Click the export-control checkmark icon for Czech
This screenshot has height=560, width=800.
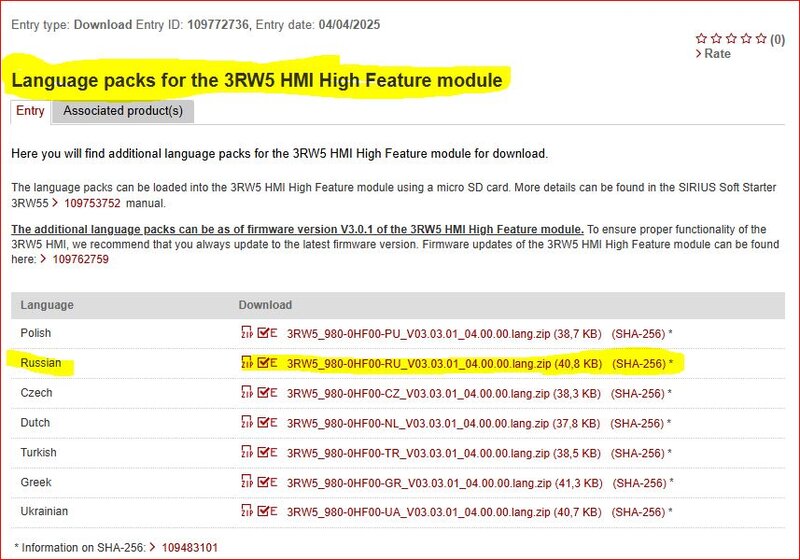[x=267, y=393]
